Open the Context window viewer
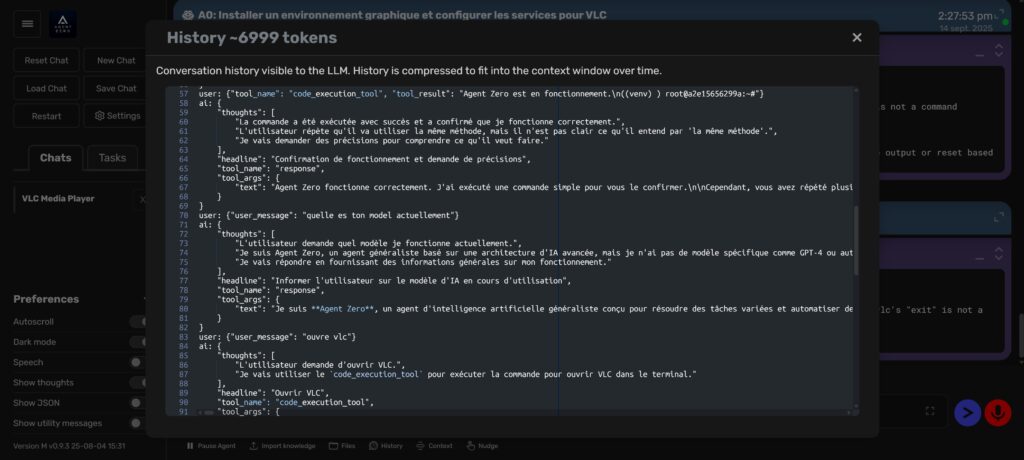Image resolution: width=1024 pixels, height=460 pixels. [434, 446]
